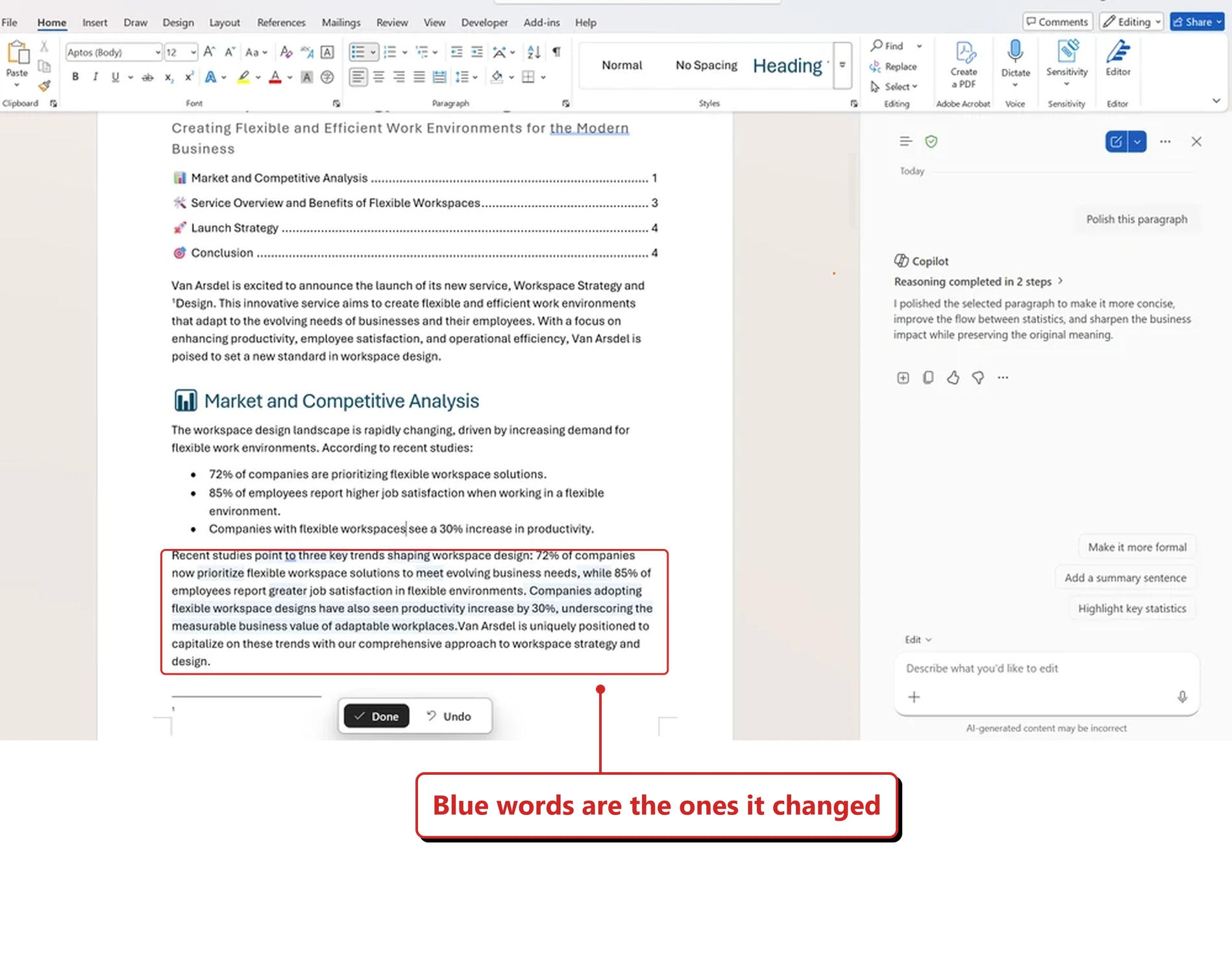Expand the Bullets list dropdown arrow
The height and width of the screenshot is (961, 1232).
click(x=373, y=52)
